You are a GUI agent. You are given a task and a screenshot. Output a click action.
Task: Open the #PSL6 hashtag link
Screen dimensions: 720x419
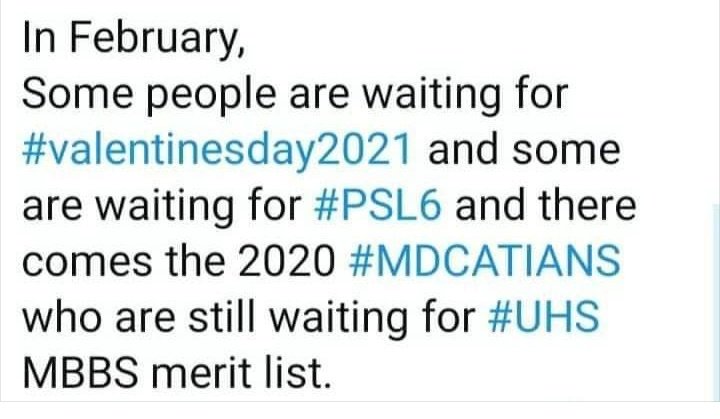coord(378,206)
